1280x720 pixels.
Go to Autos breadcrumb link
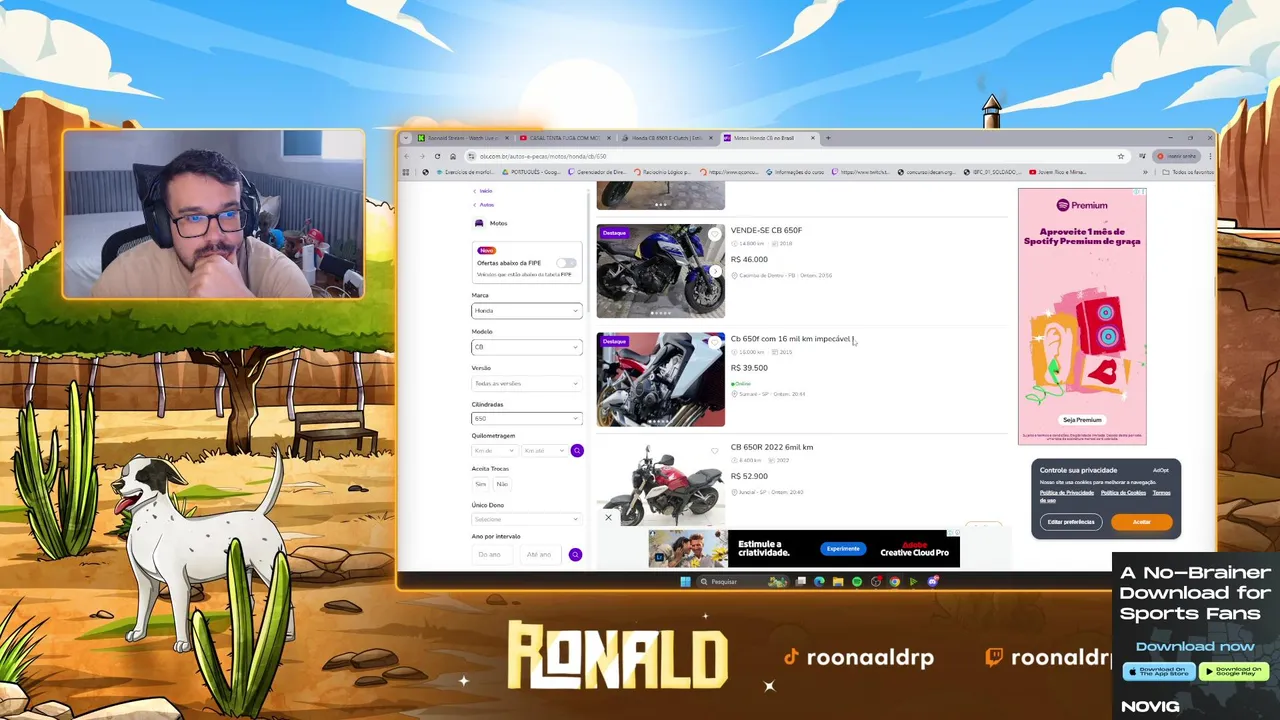[487, 205]
